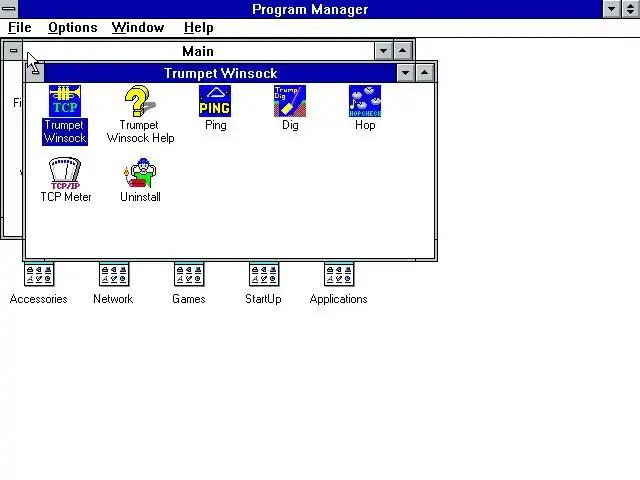The width and height of the screenshot is (640, 480).
Task: Click the 'Ping' label text
Action: [216, 125]
